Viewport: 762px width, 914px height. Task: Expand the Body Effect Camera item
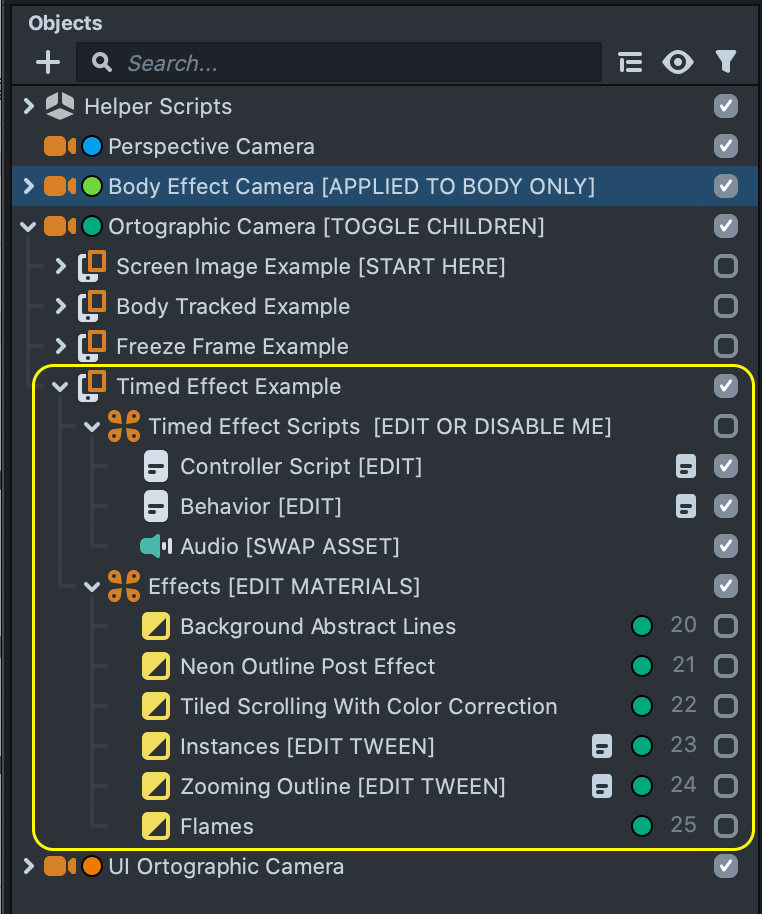coord(28,187)
